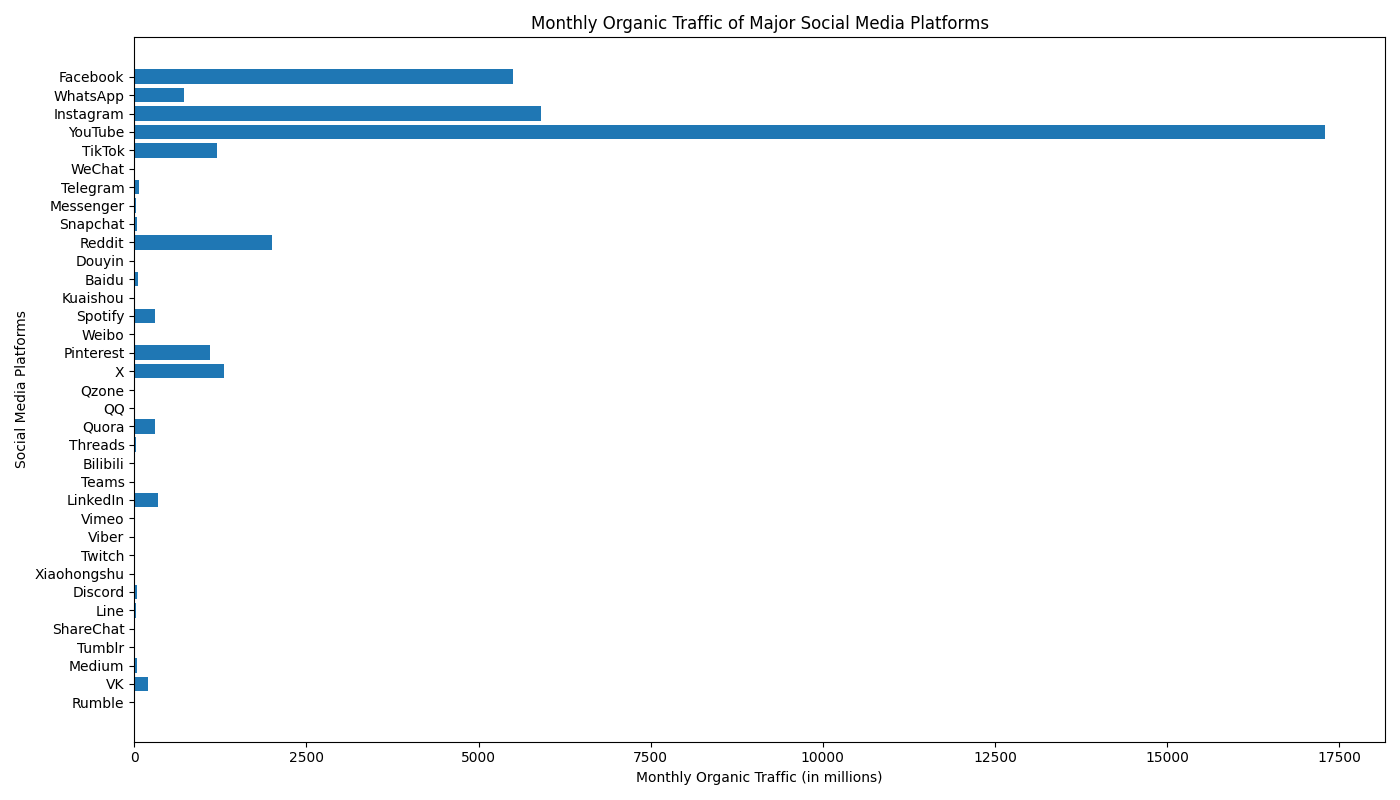The height and width of the screenshot is (800, 1400).
Task: Click the 'Qzone' axis label
Action: point(103,391)
